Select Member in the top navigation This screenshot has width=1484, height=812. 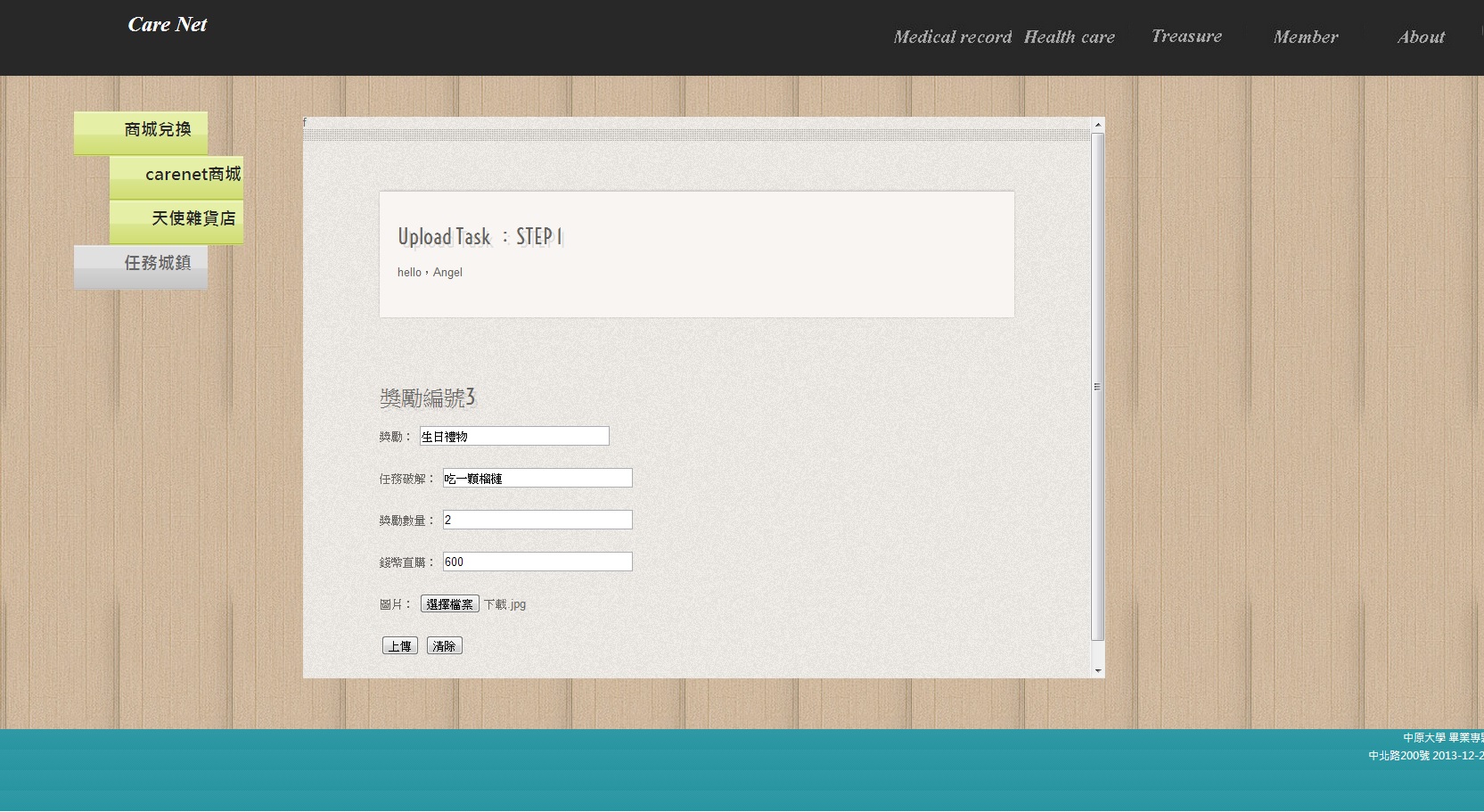point(1305,37)
